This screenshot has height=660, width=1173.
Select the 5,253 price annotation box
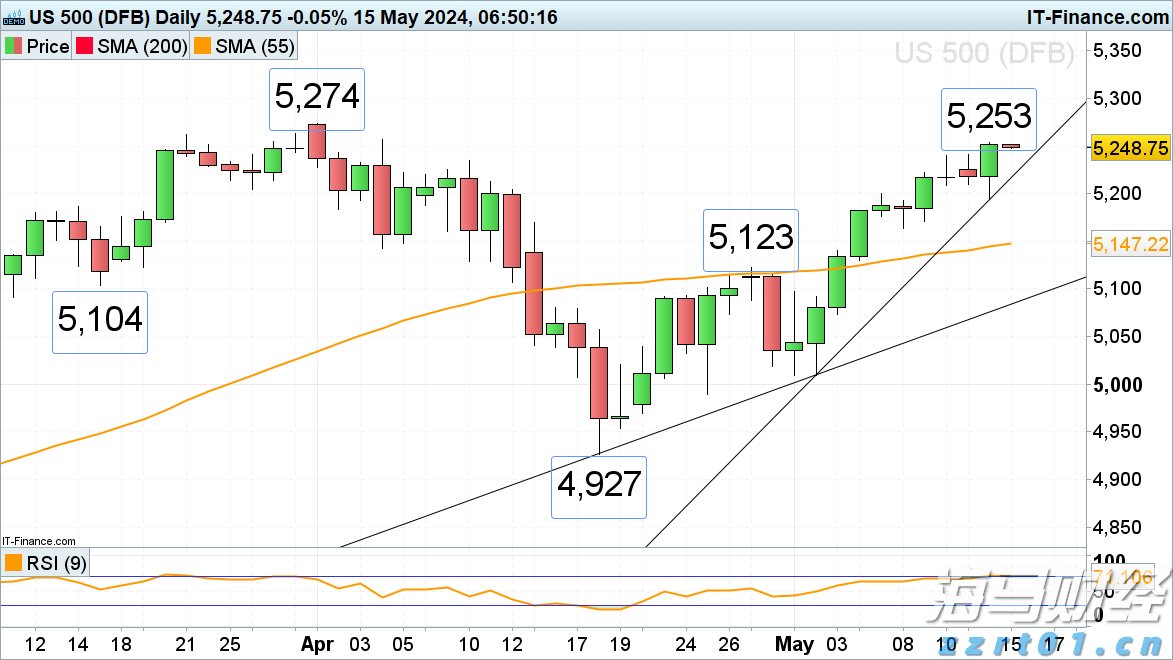coord(988,118)
